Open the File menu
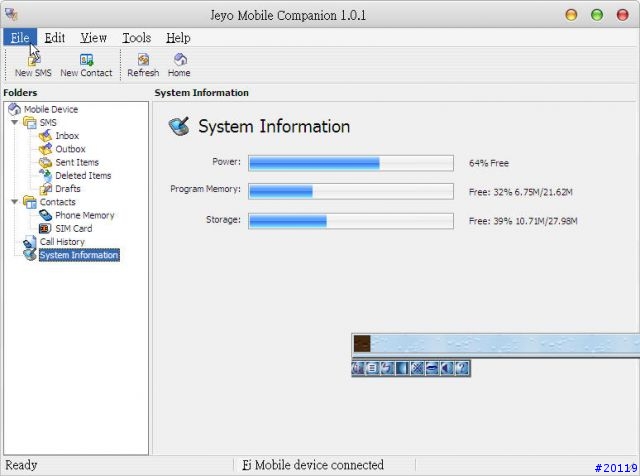Screen dimensions: 640x476 (x=20, y=38)
